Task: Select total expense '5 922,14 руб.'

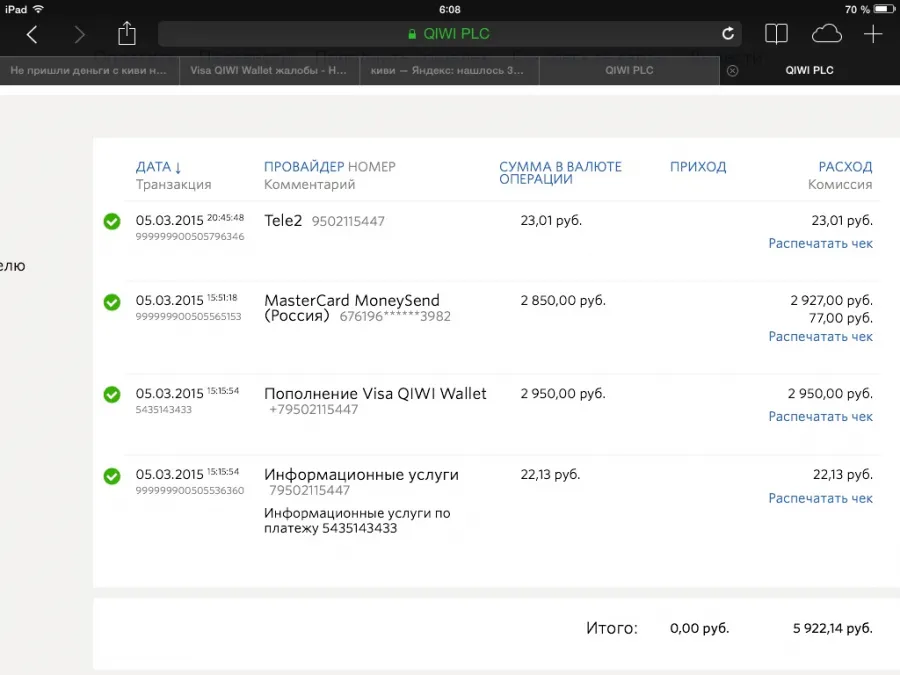Action: (832, 629)
